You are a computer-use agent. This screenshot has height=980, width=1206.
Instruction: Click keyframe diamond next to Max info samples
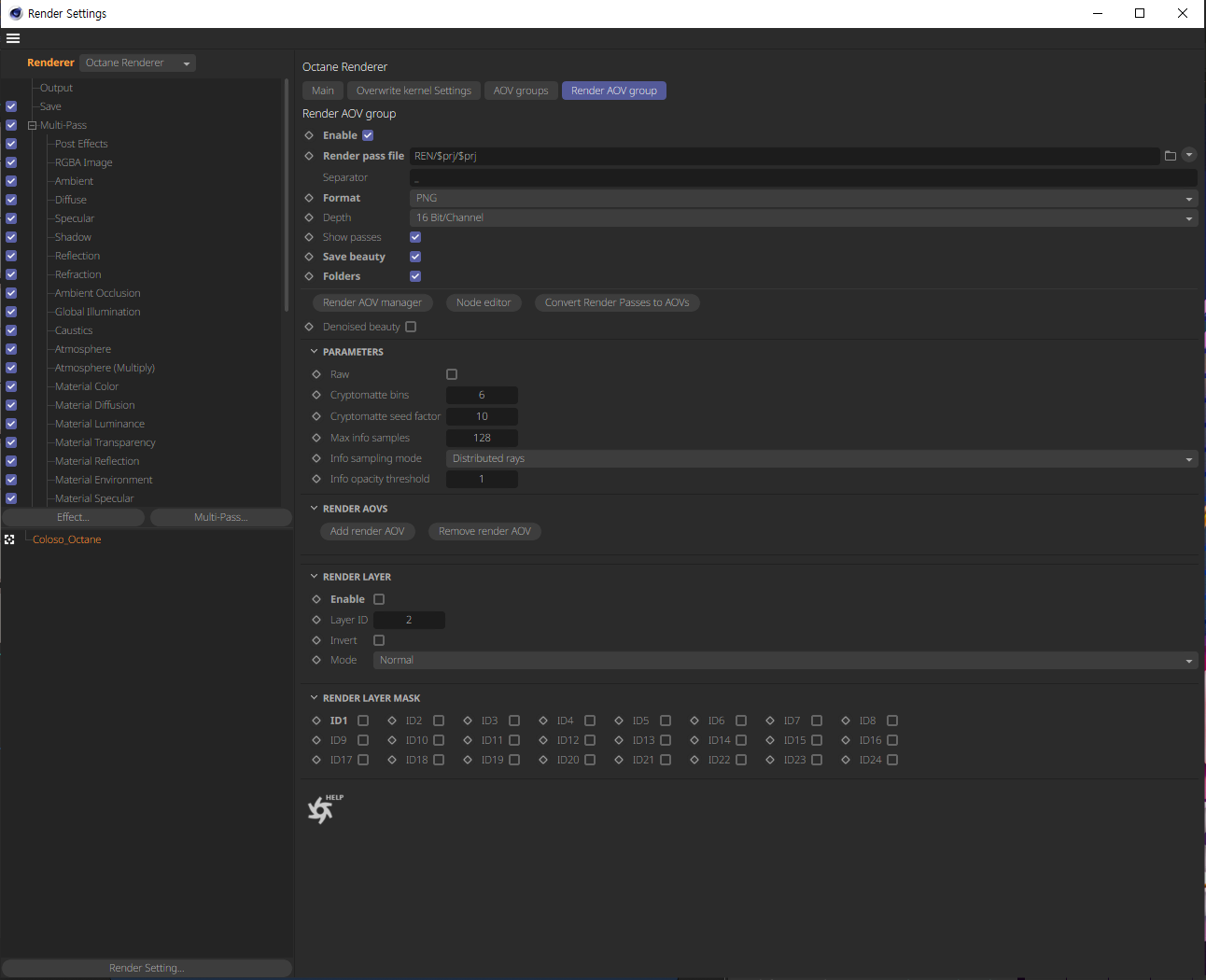(x=316, y=438)
